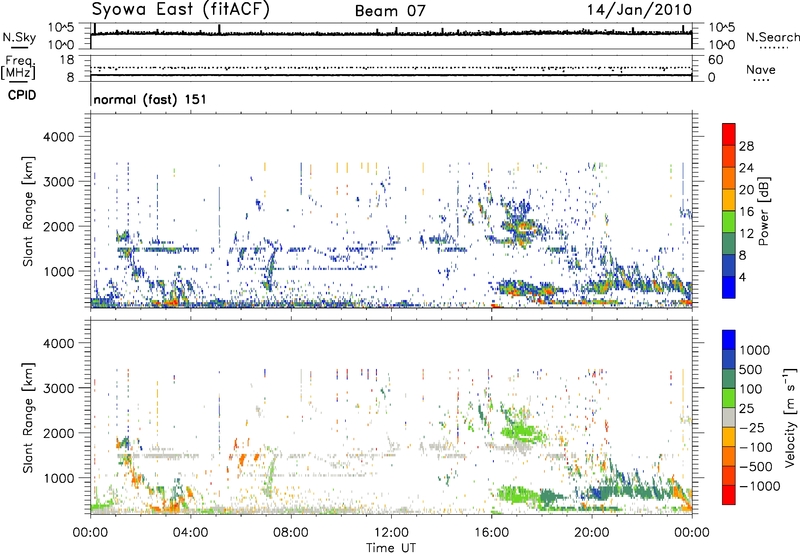Viewport: 800px width, 554px height.
Task: Click the '4000' tick on the power panel
Action: (58, 137)
